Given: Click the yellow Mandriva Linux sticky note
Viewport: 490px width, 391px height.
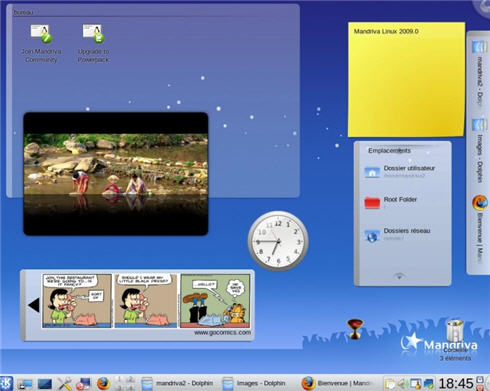Looking at the screenshot, I should coord(406,79).
